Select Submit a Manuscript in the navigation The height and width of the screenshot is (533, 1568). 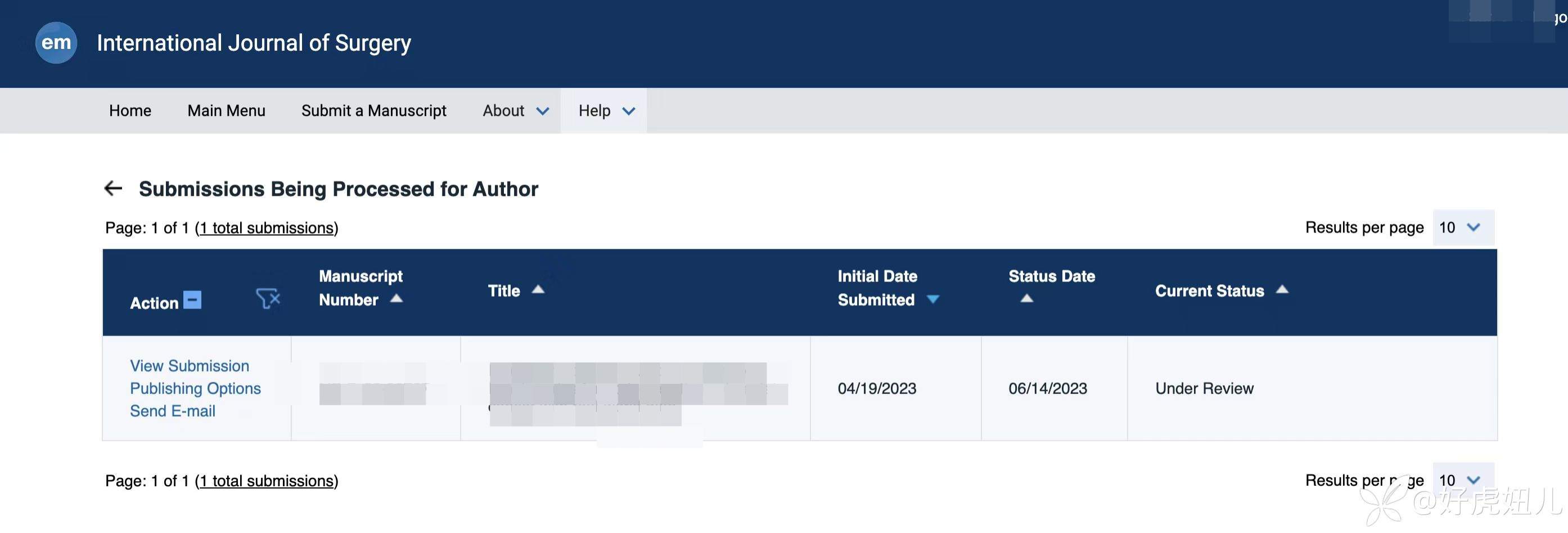(374, 111)
